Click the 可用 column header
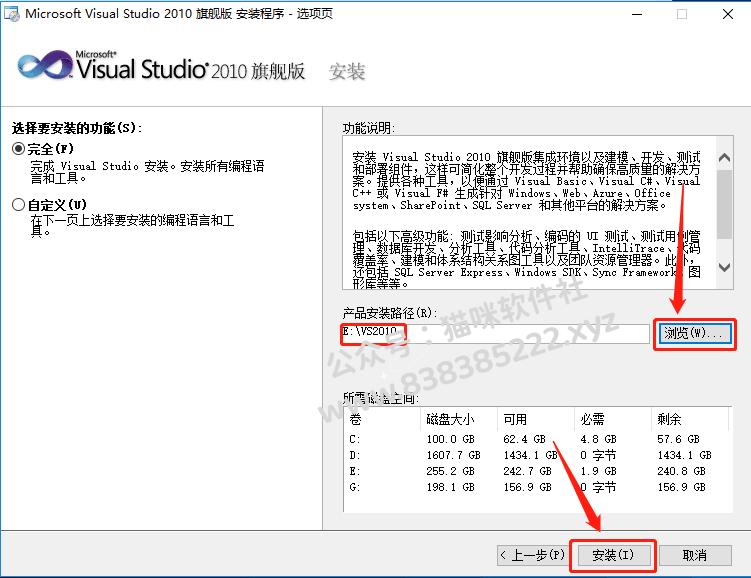 pos(536,419)
